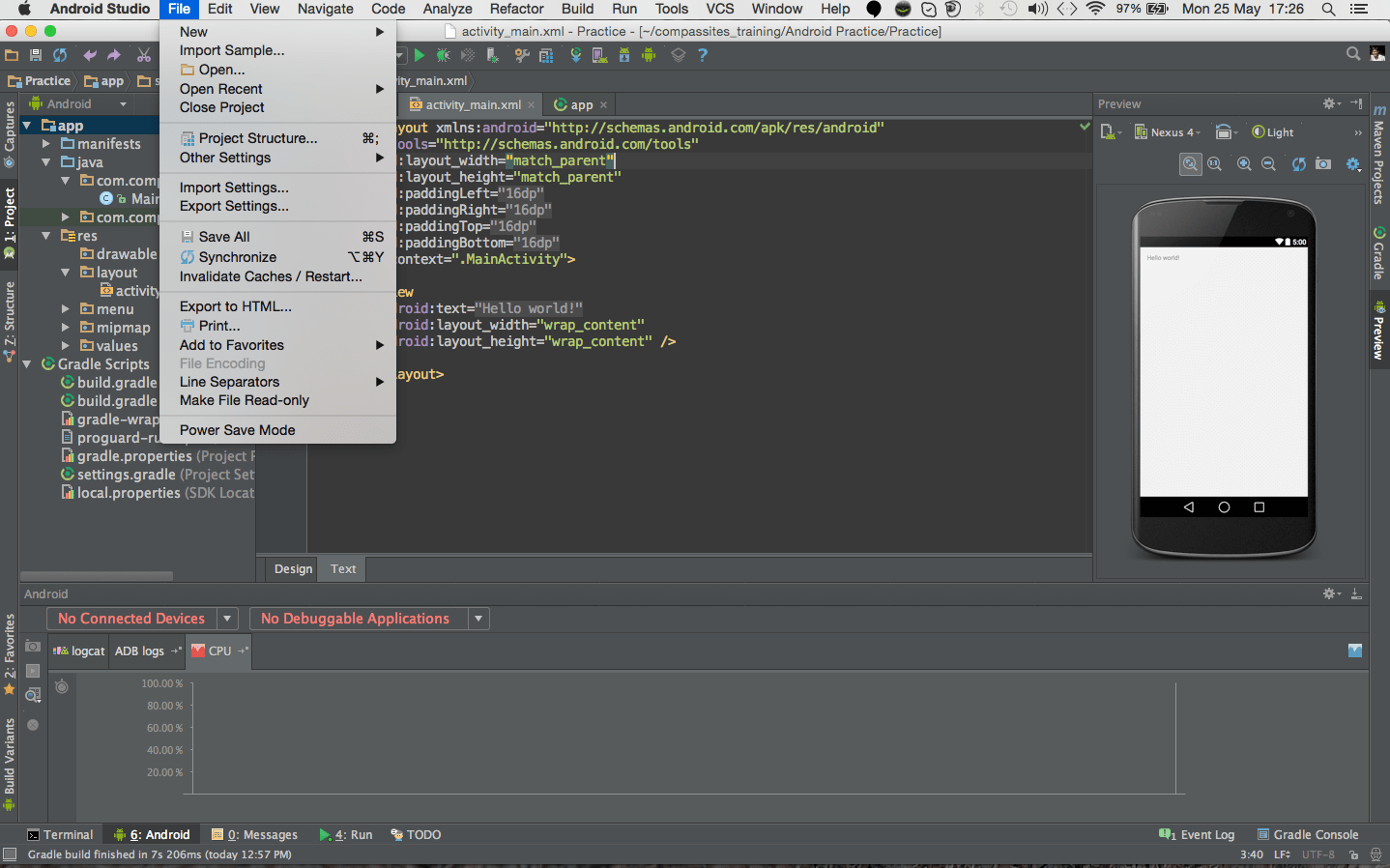This screenshot has height=868, width=1390.
Task: Choose Import Sample... from File menu
Action: point(277,50)
